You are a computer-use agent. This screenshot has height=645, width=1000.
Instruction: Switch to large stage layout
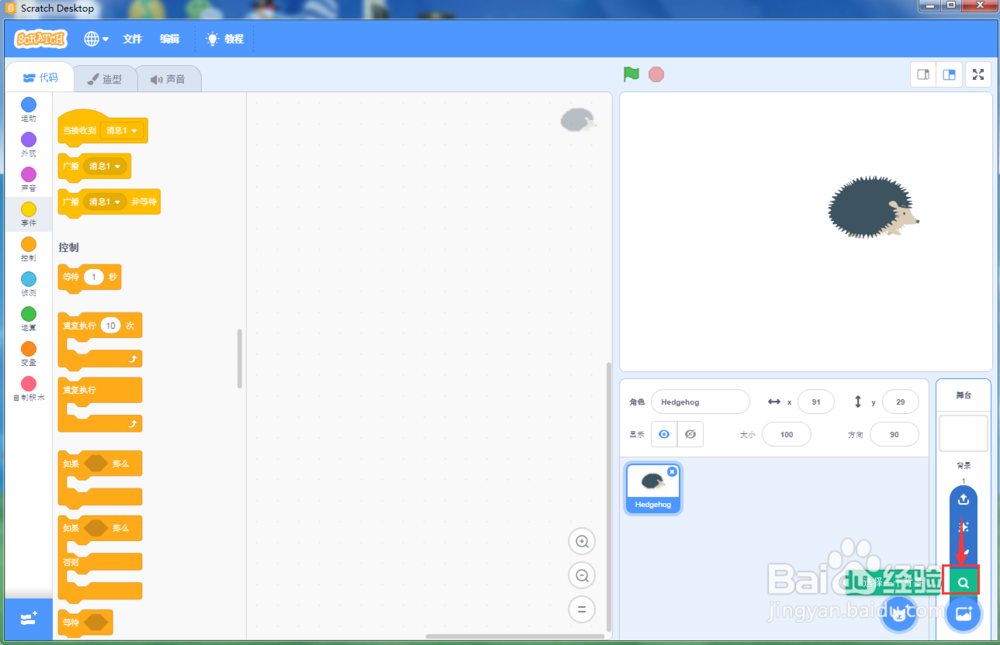[949, 75]
